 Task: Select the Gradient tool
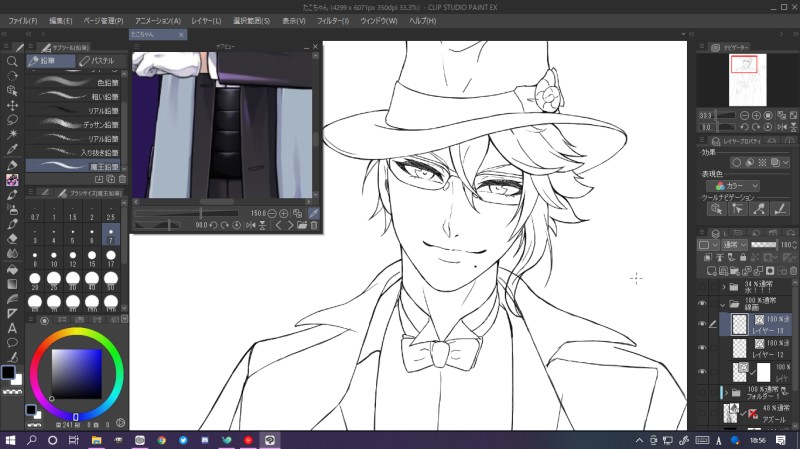(12, 284)
